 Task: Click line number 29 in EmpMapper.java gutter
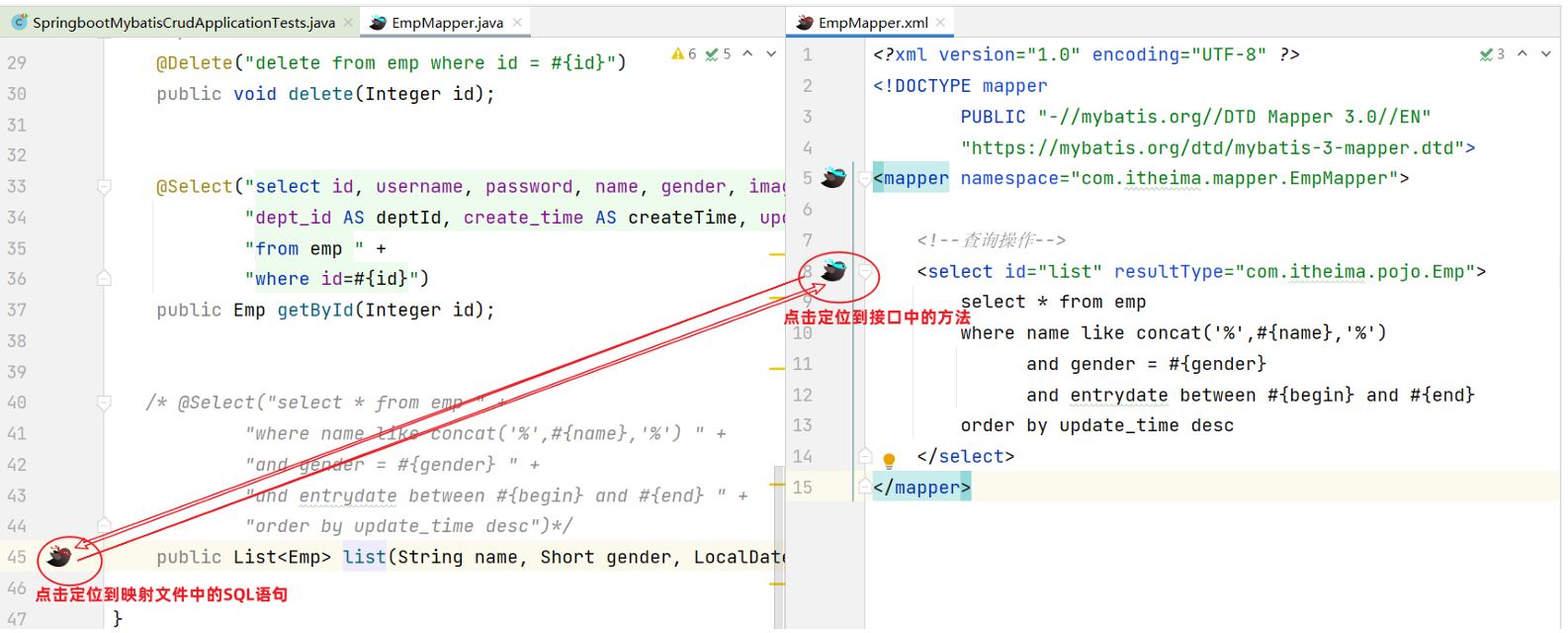pos(17,62)
